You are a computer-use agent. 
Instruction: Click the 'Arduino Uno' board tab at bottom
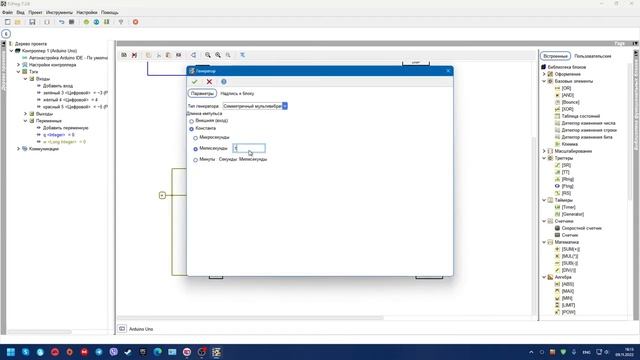[x=141, y=329]
